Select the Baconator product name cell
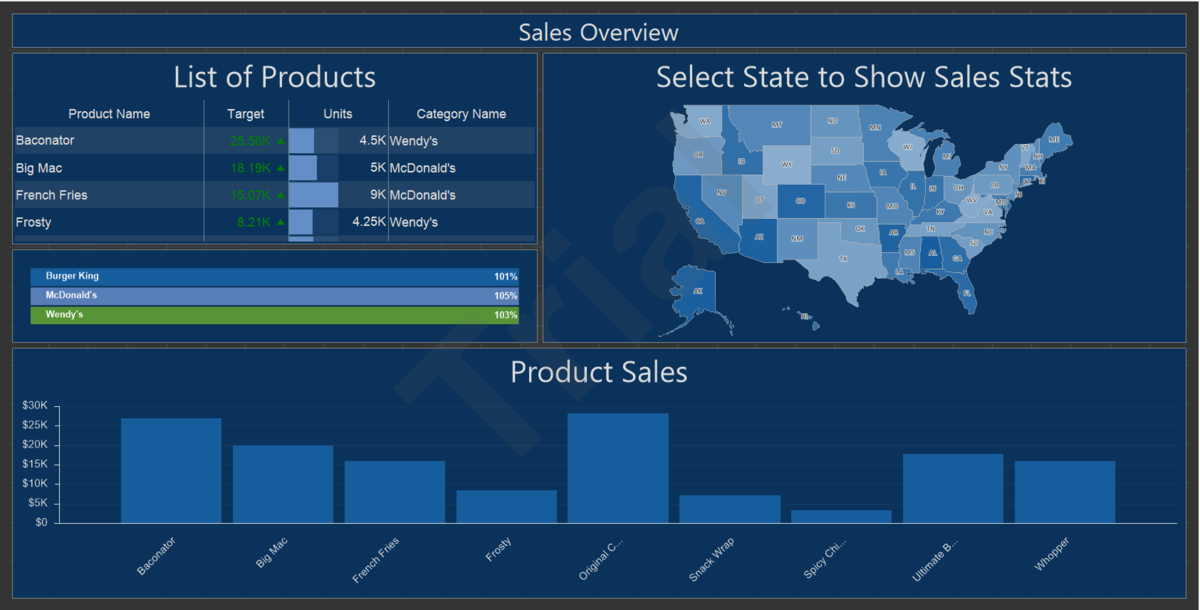Screen dimensions: 1200x610 coord(109,141)
